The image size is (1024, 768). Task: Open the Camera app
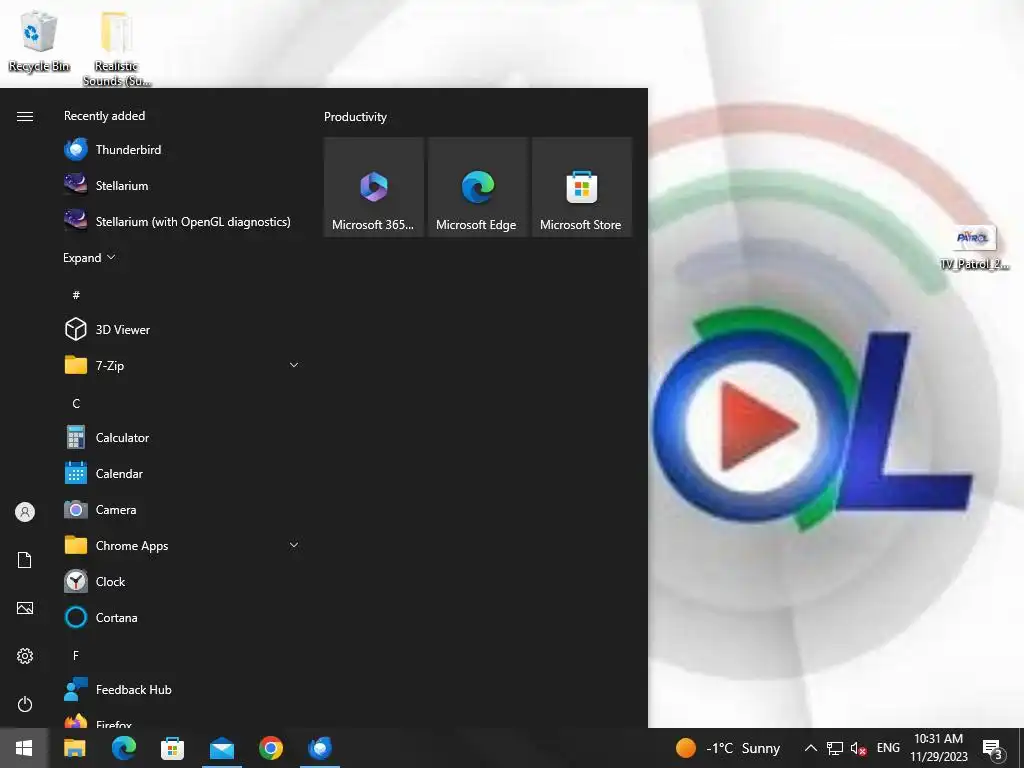pos(183,509)
